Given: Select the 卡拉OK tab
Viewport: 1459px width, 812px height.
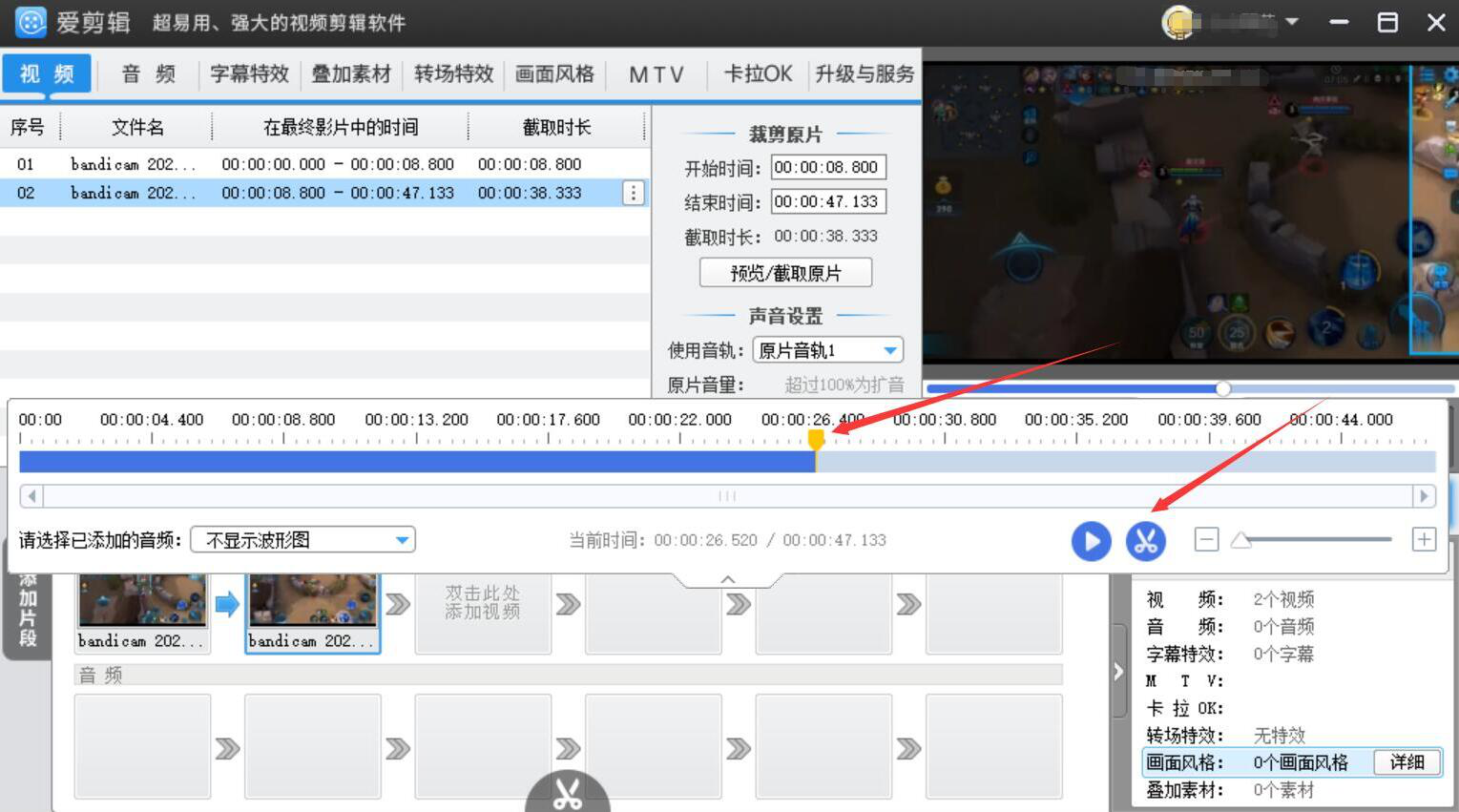Looking at the screenshot, I should pos(758,73).
